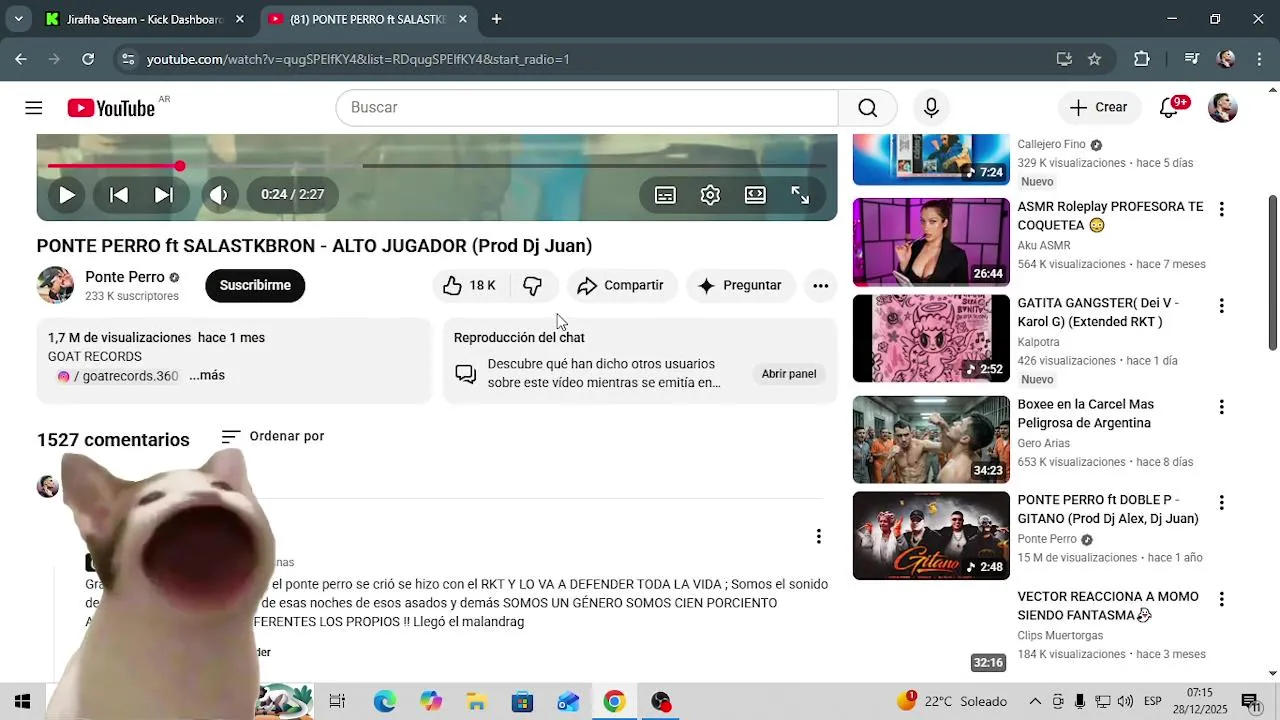Like the video with 18 K likes
The width and height of the screenshot is (1280, 720).
point(469,286)
